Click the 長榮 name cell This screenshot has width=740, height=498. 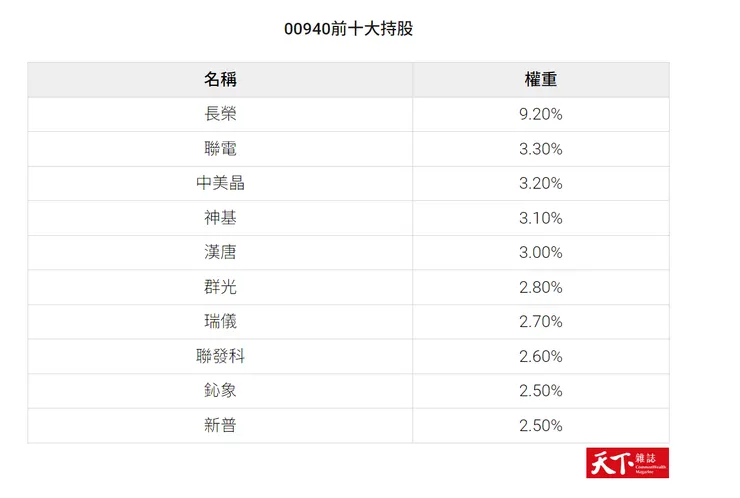tap(220, 114)
